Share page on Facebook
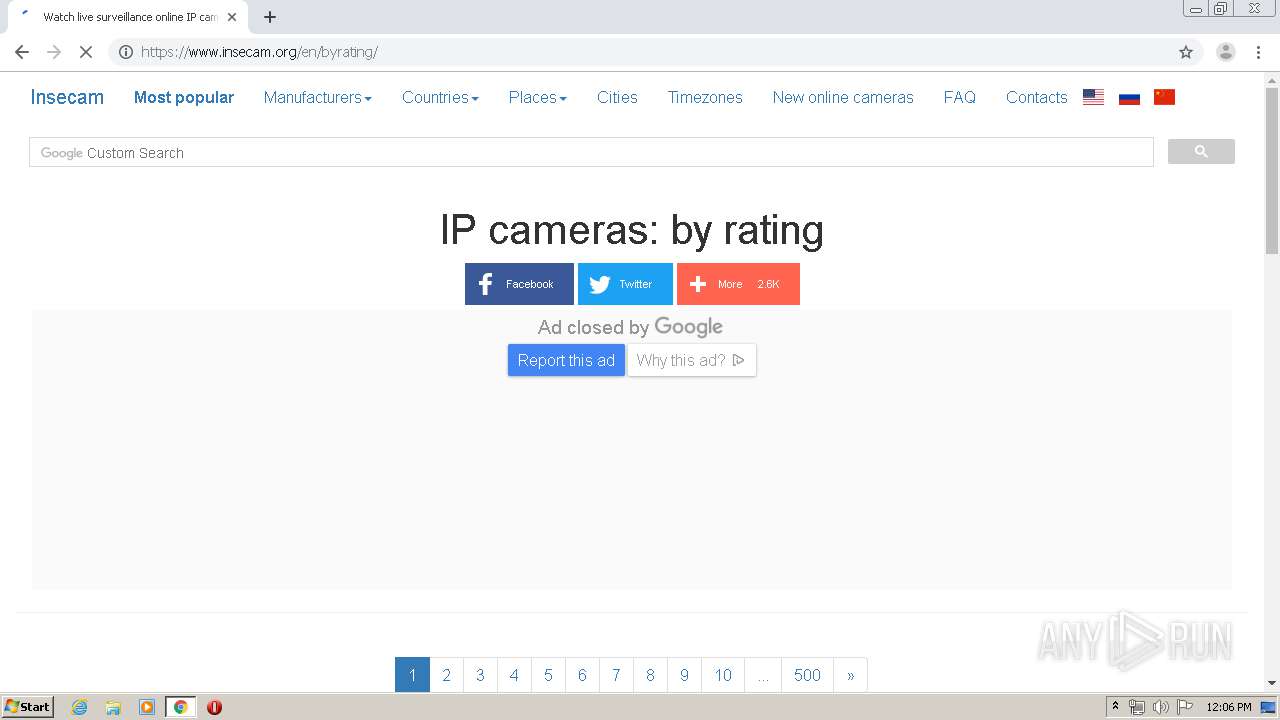The width and height of the screenshot is (1280, 720). pyautogui.click(x=519, y=284)
